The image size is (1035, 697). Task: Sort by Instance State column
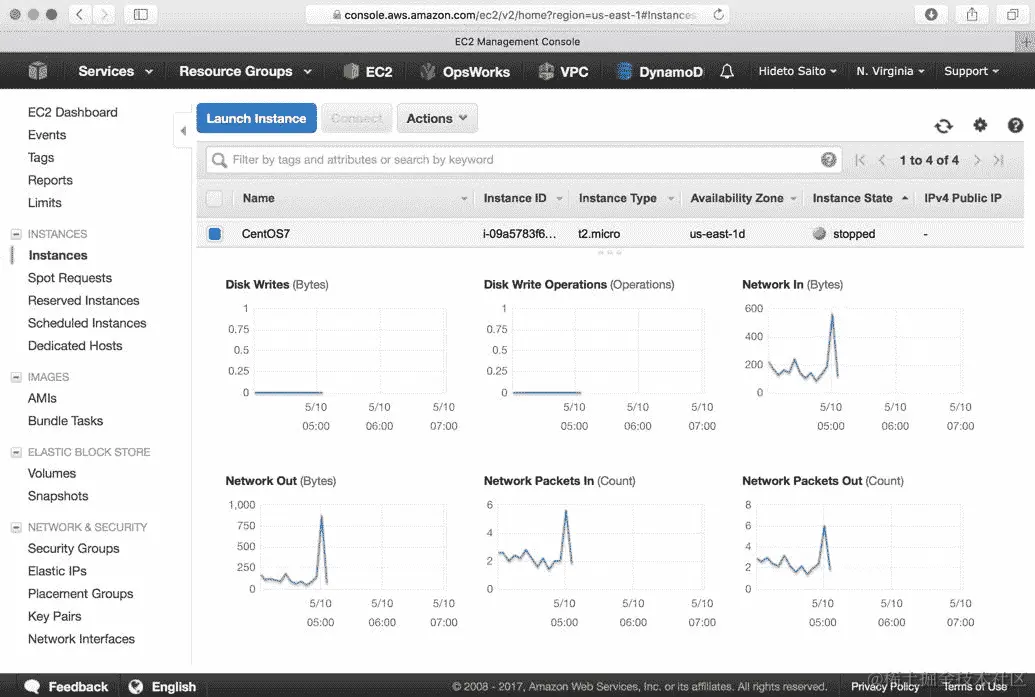click(x=860, y=198)
